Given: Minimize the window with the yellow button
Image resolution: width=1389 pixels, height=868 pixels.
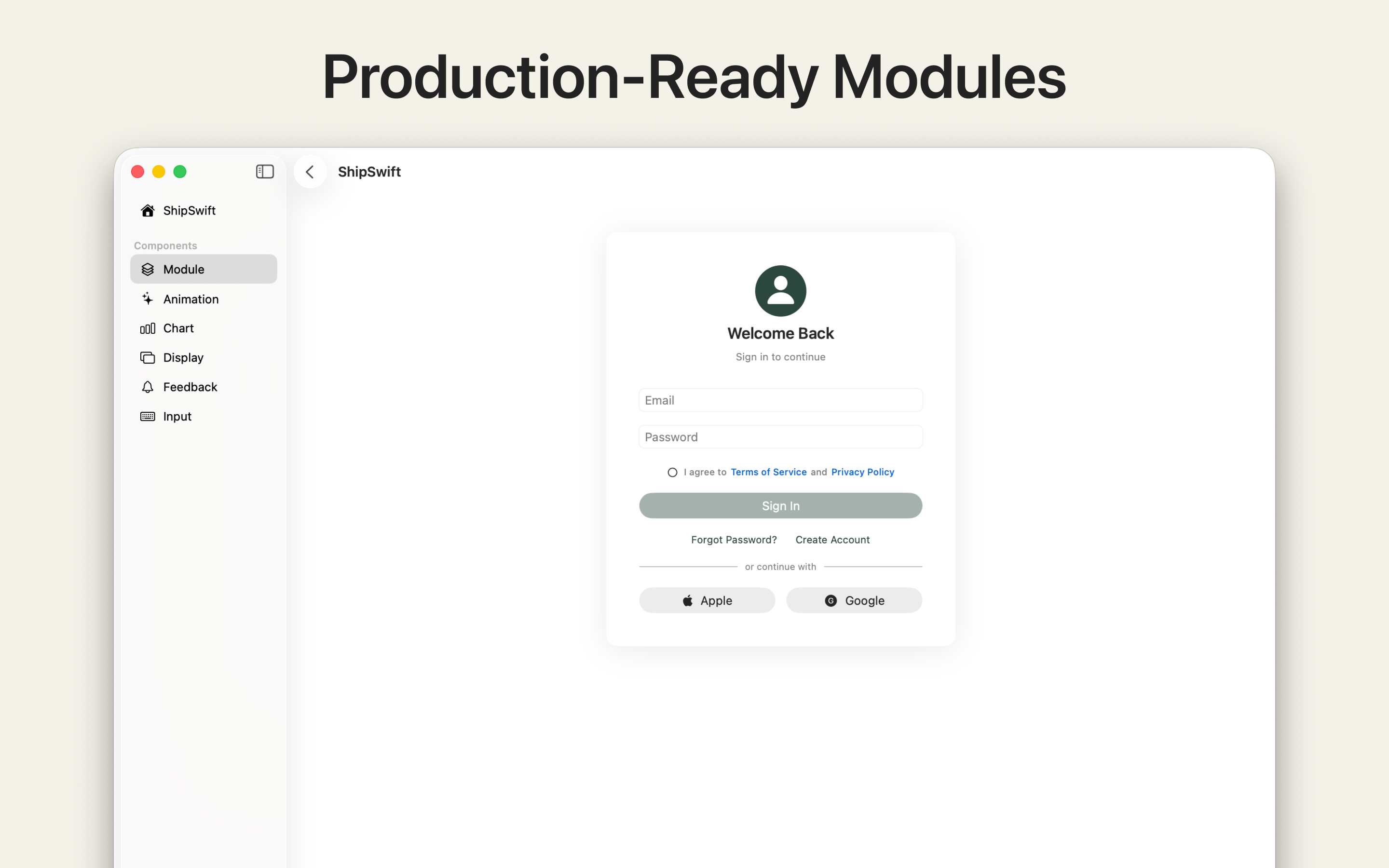Looking at the screenshot, I should pos(159,172).
